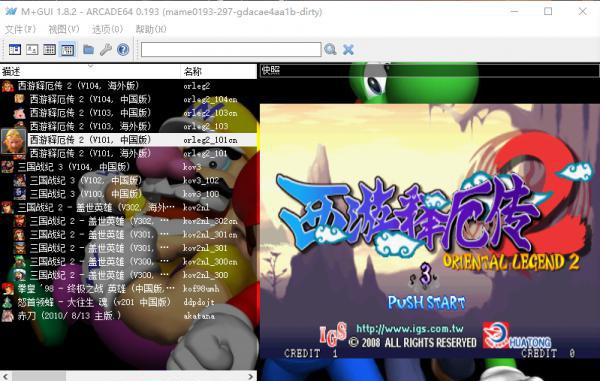This screenshot has width=600, height=381.
Task: Click the name cell kov2nl_300
Action: pyautogui.click(x=205, y=275)
